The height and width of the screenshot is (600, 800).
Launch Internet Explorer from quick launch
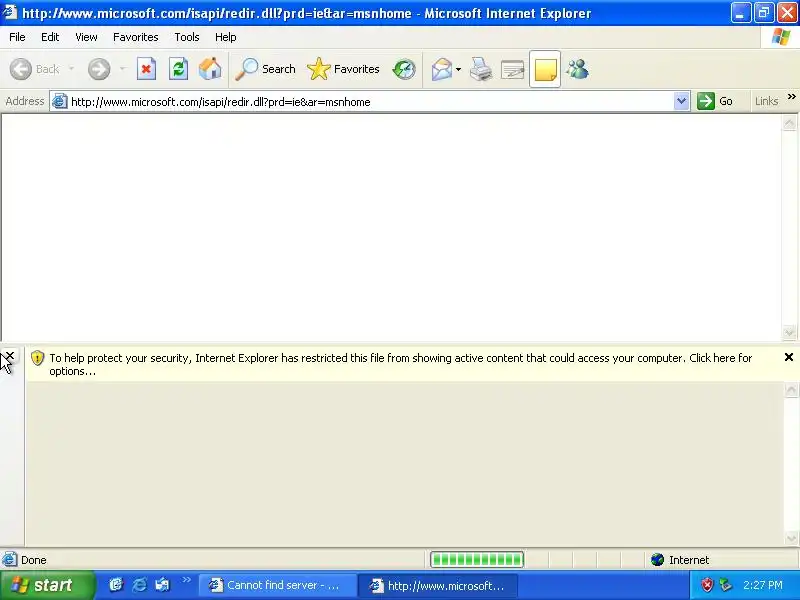point(139,585)
